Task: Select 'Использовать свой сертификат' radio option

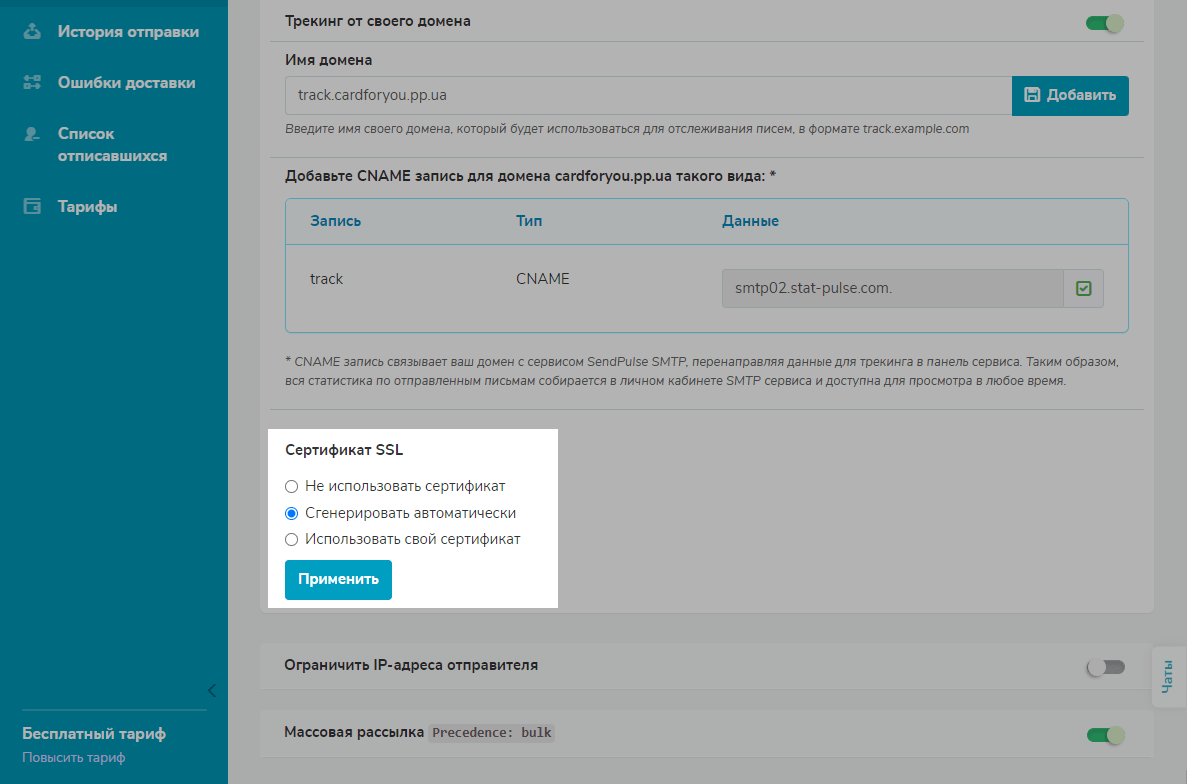Action: tap(292, 540)
